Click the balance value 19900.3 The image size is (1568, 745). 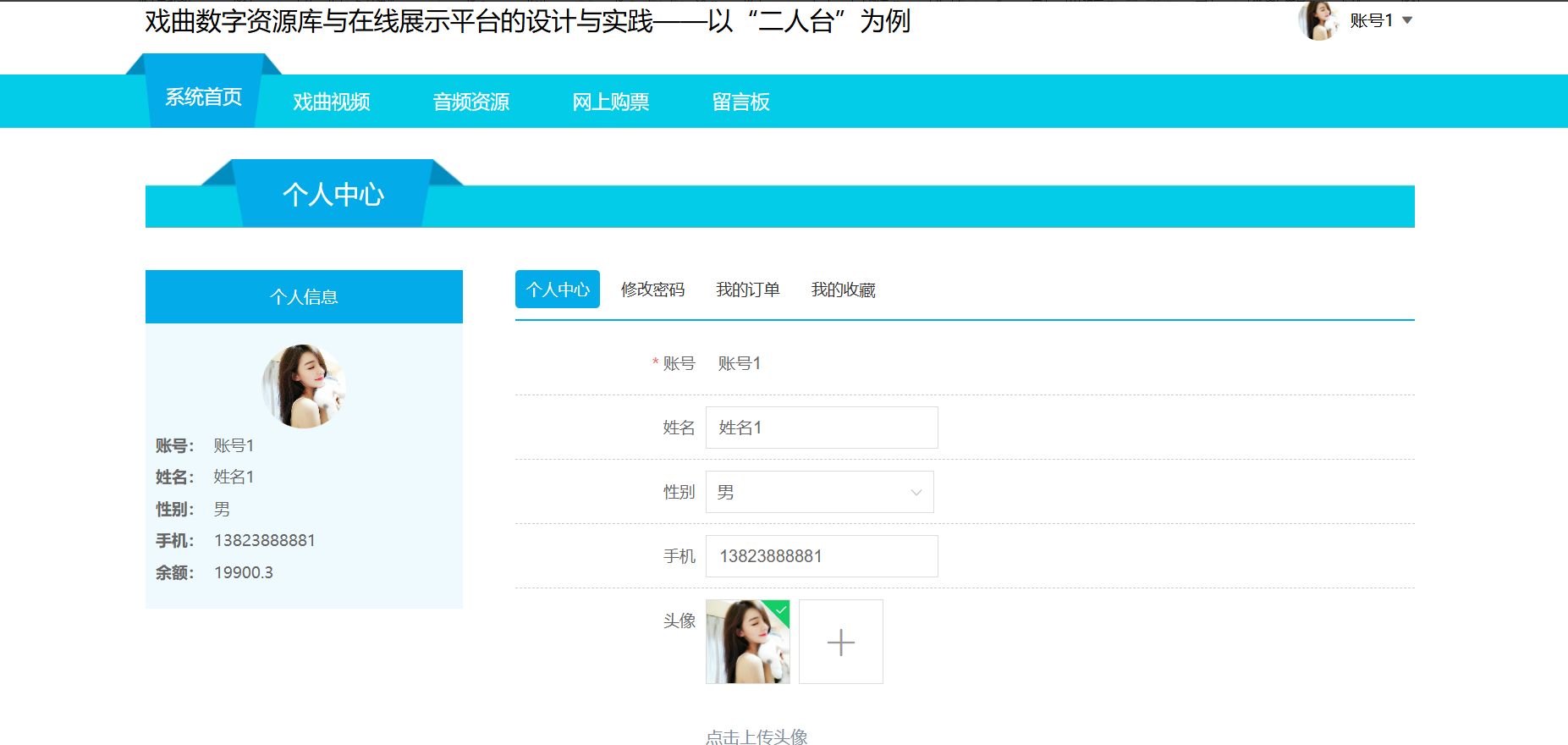pos(244,572)
